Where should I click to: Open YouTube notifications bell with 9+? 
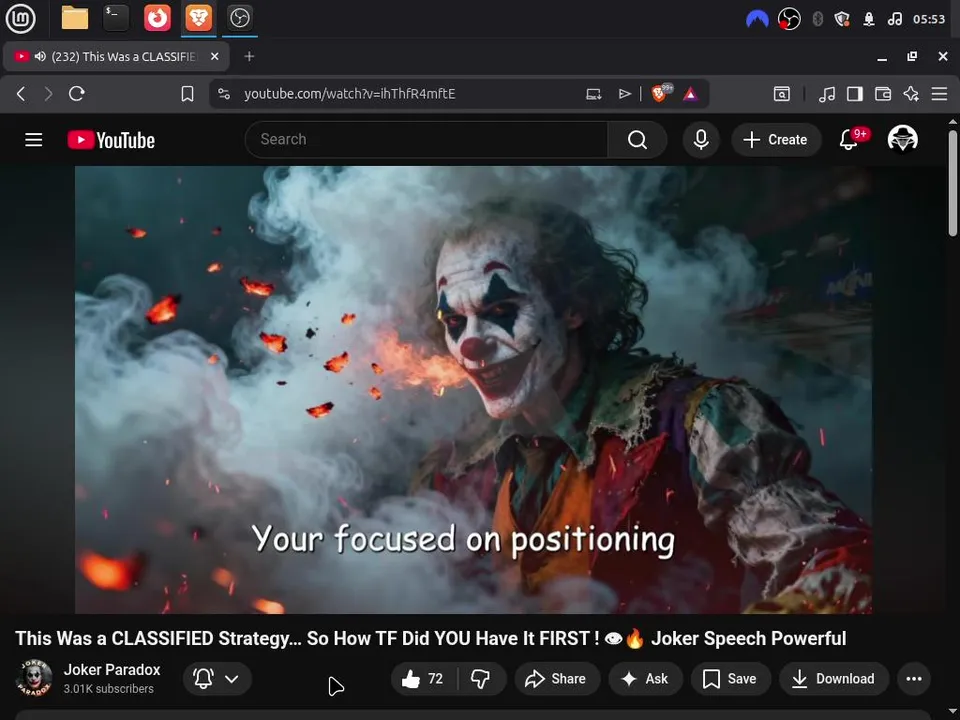(849, 140)
